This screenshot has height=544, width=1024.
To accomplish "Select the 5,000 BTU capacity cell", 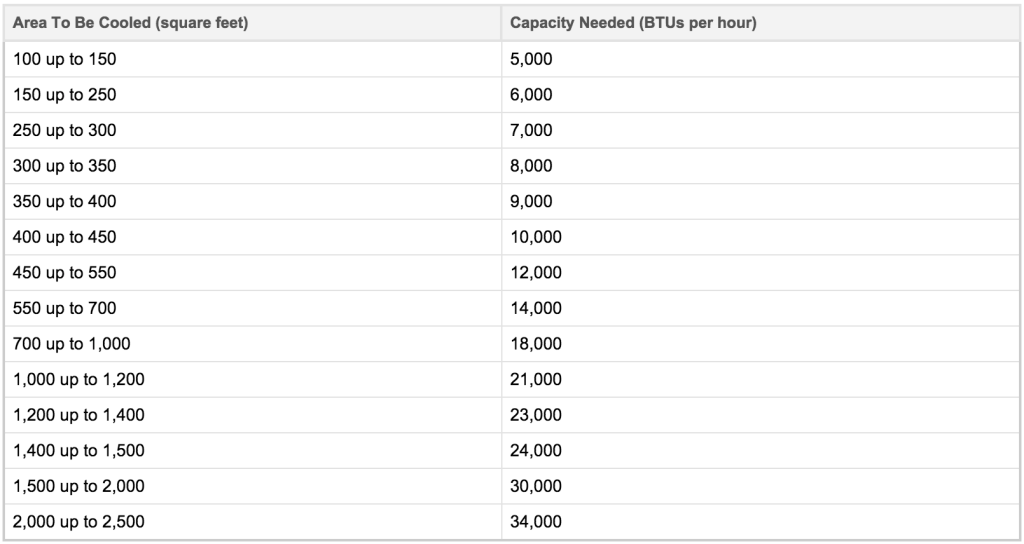I will tap(531, 59).
